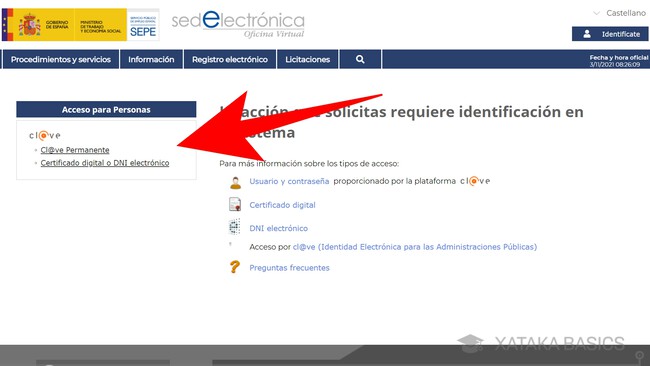Open the Preguntas frecuentes link
This screenshot has width=650, height=366.
click(x=289, y=268)
